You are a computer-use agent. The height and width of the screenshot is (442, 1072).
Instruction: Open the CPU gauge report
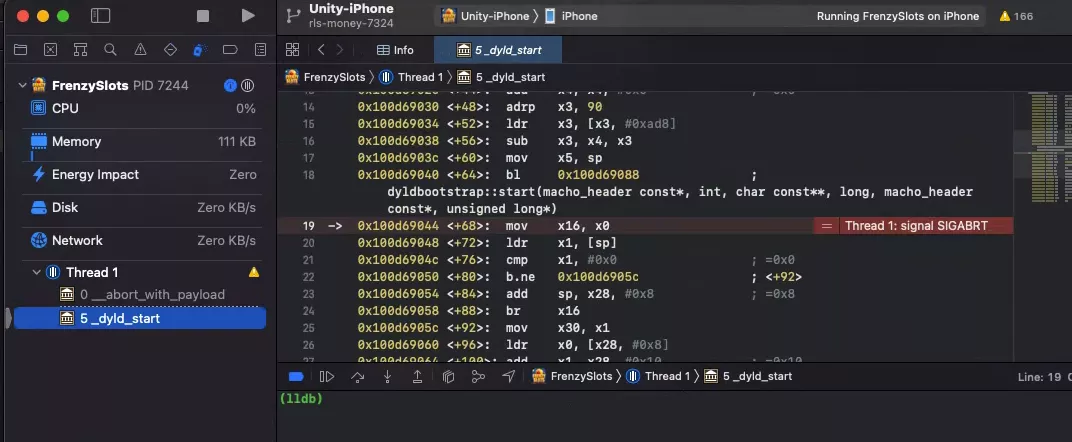click(142, 109)
